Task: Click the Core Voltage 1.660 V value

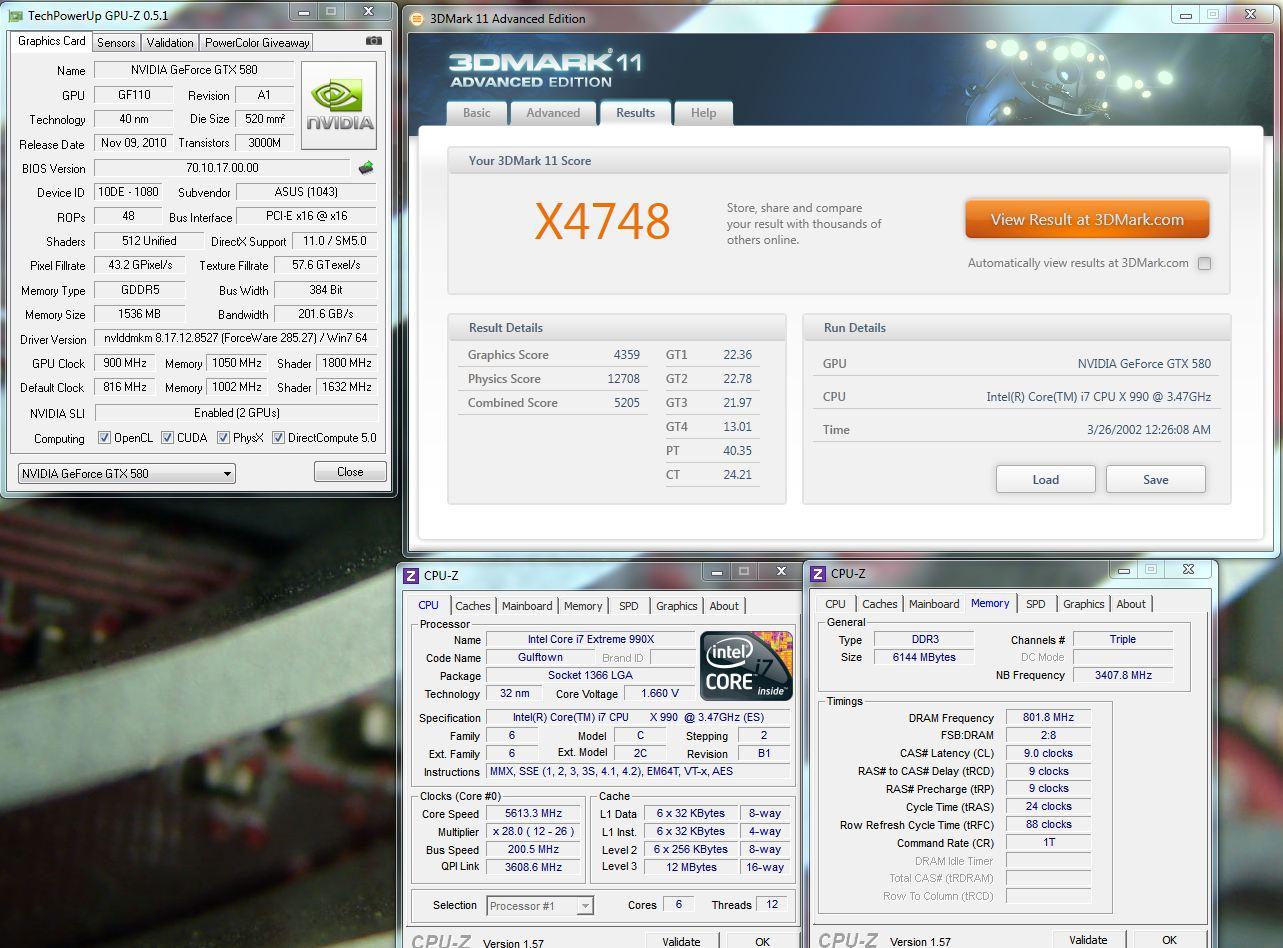Action: coord(660,693)
